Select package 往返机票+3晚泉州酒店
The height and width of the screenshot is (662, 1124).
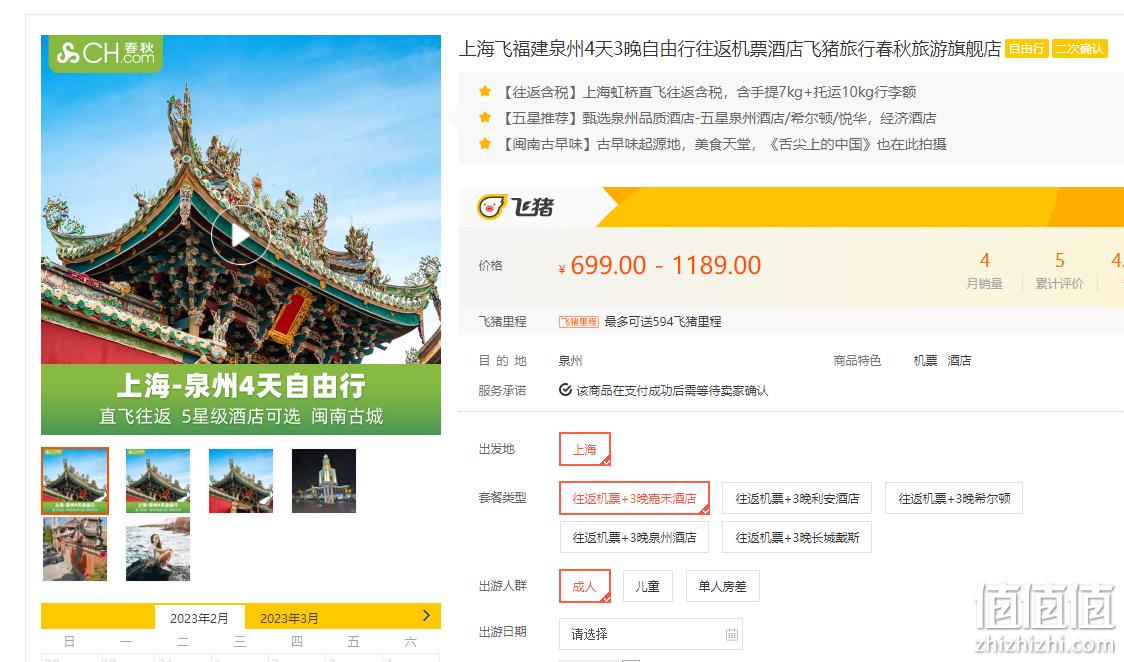(x=634, y=537)
